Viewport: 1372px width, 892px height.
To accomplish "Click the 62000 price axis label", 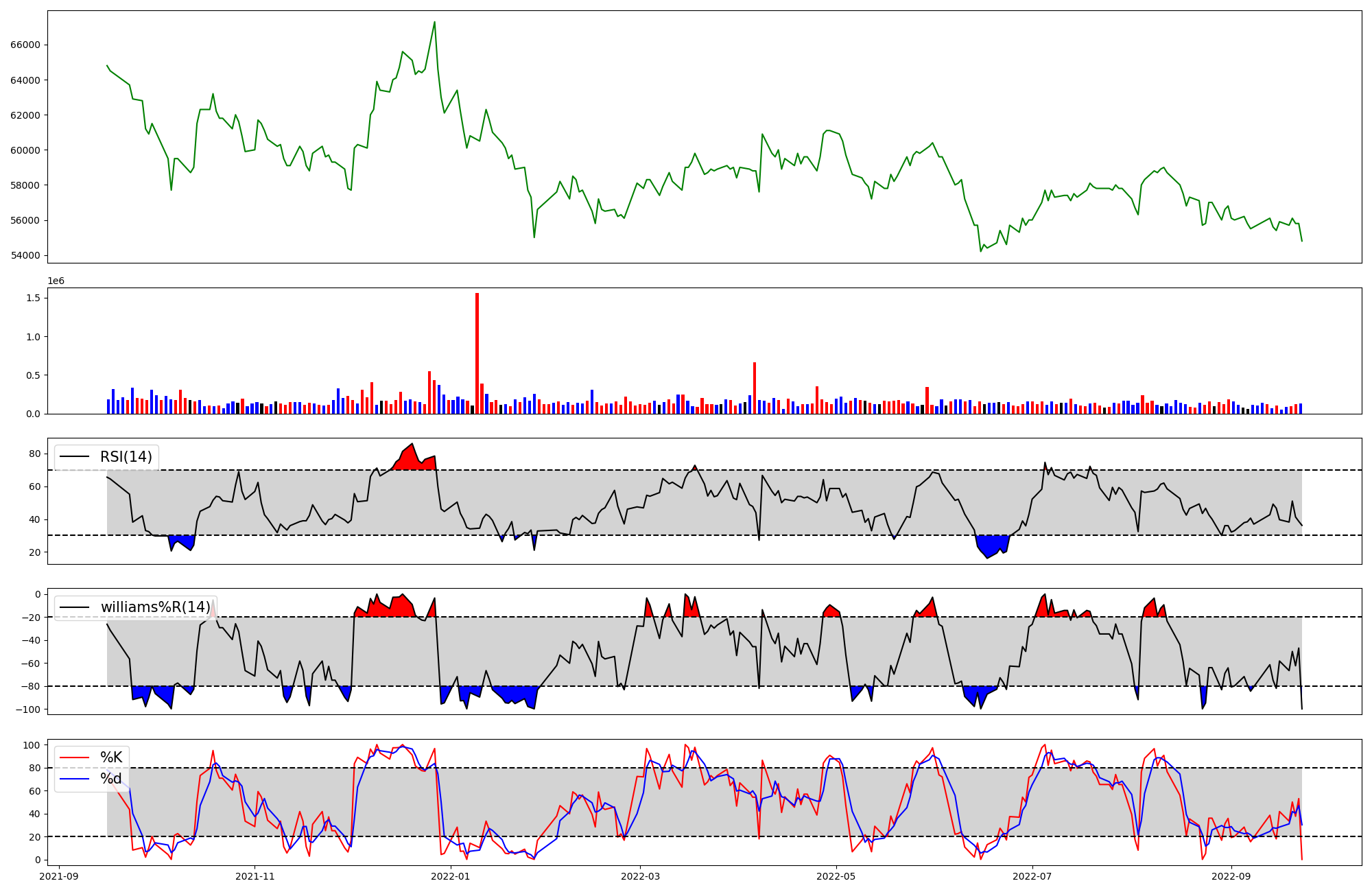I will tap(27, 115).
